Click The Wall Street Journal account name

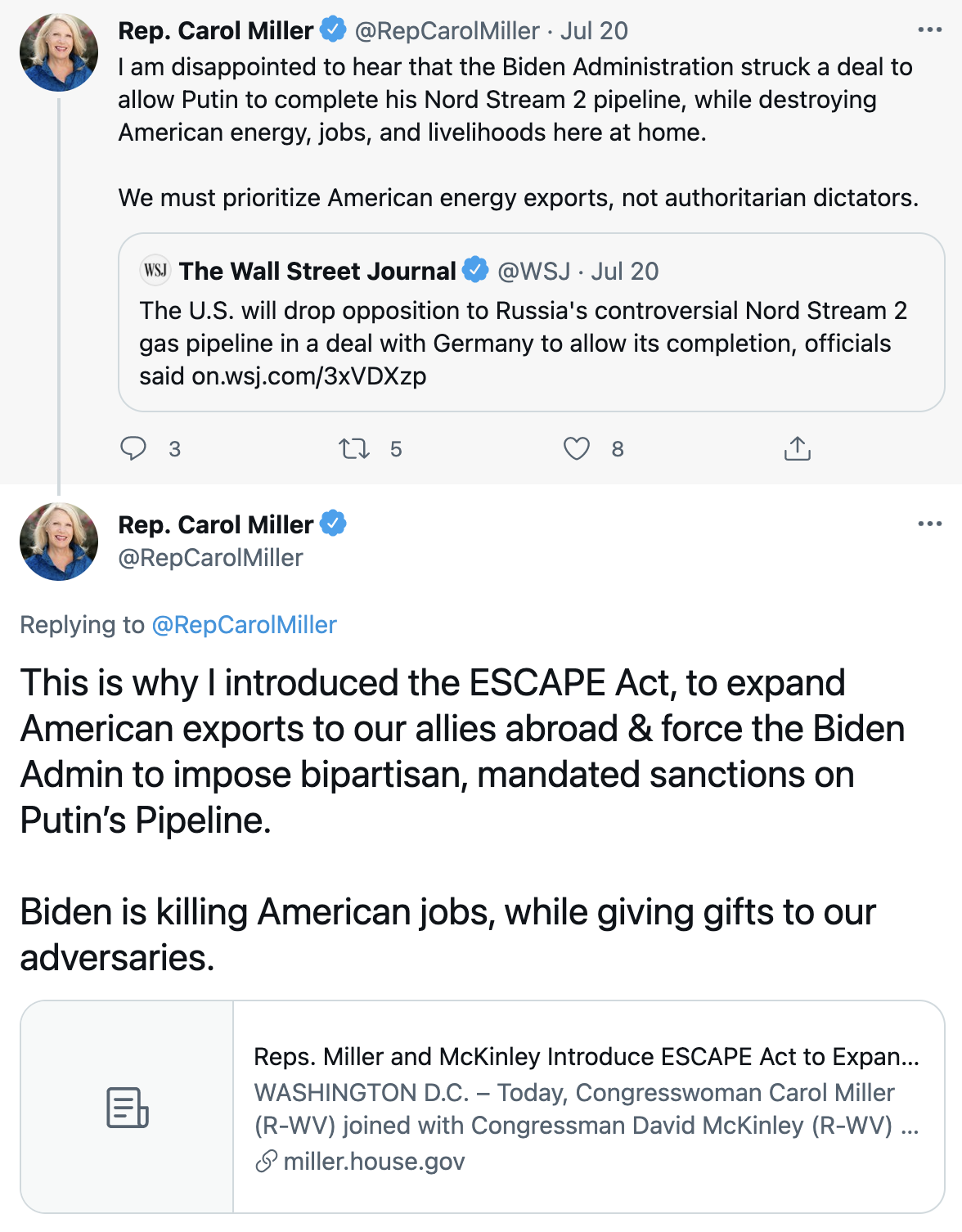(x=317, y=271)
